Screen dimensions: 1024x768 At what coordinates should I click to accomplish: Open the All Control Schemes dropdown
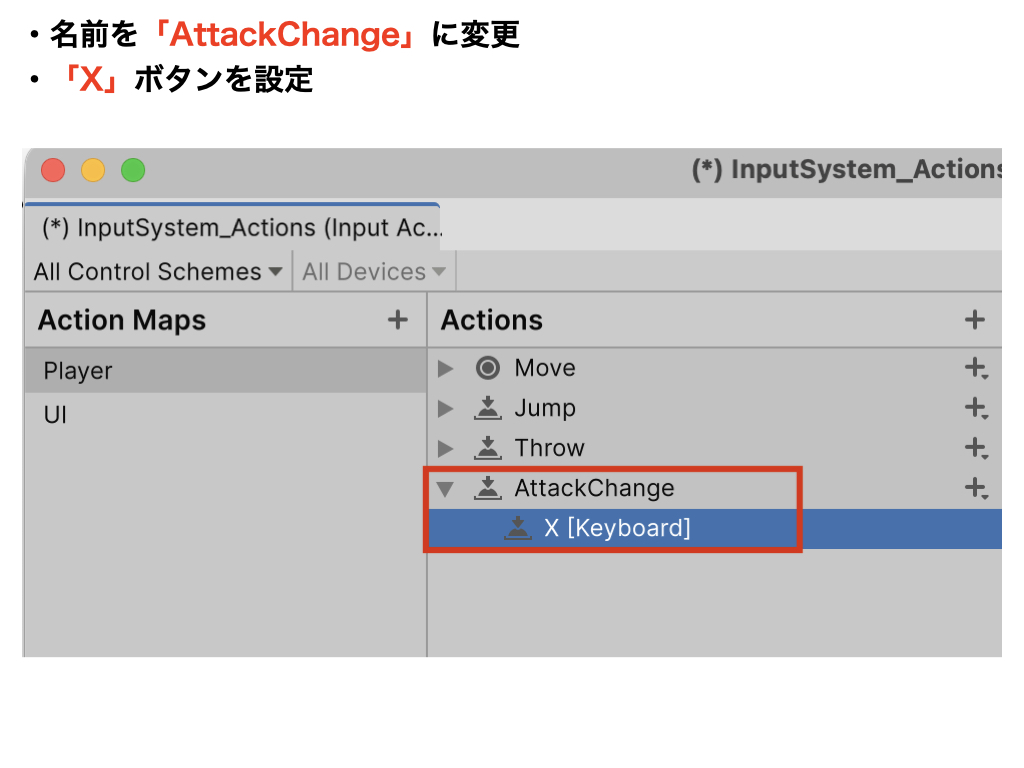(158, 272)
